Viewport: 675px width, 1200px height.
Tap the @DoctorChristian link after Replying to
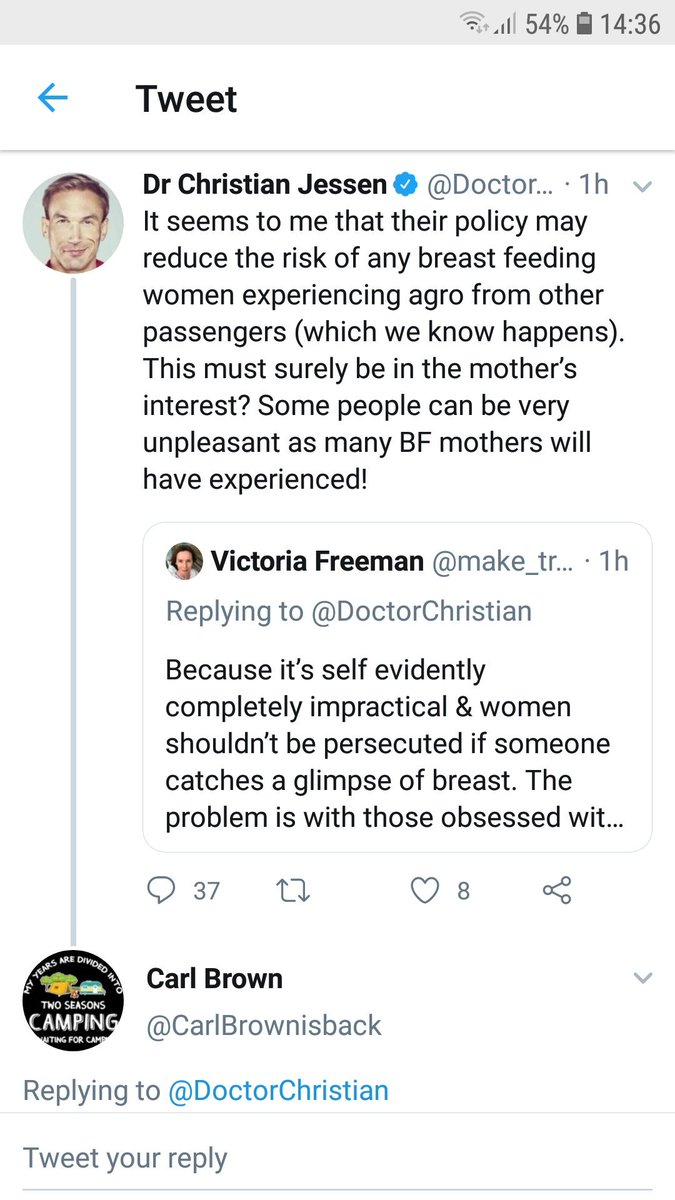pos(278,1089)
